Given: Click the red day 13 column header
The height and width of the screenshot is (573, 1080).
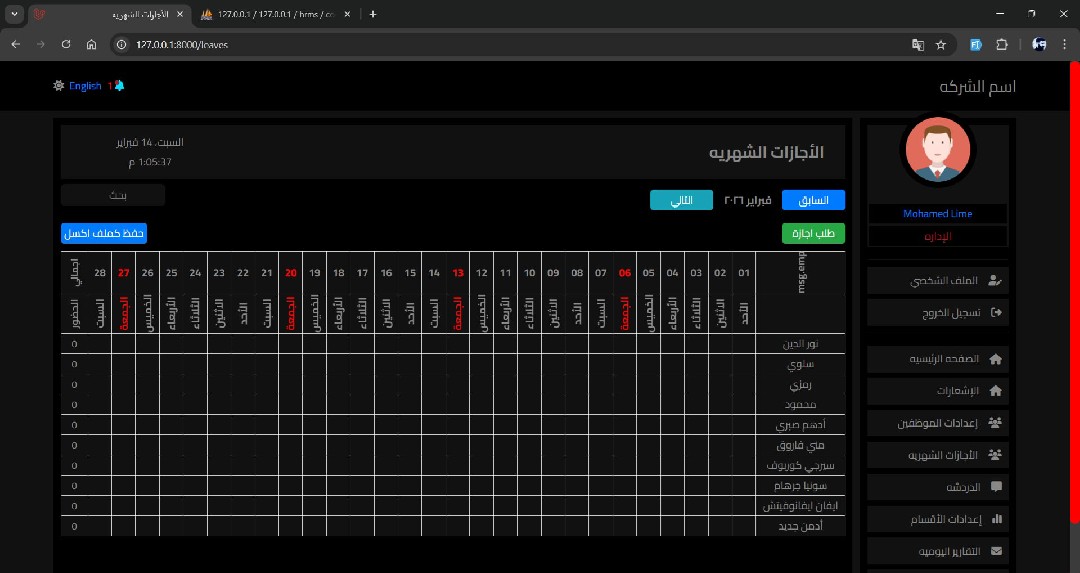Looking at the screenshot, I should pos(458,273).
